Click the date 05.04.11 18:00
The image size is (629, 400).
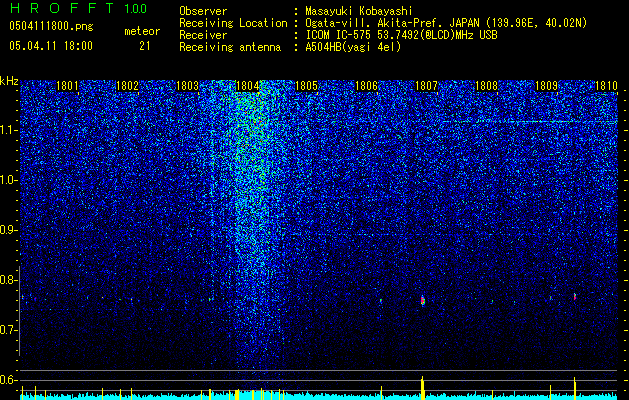(51, 46)
